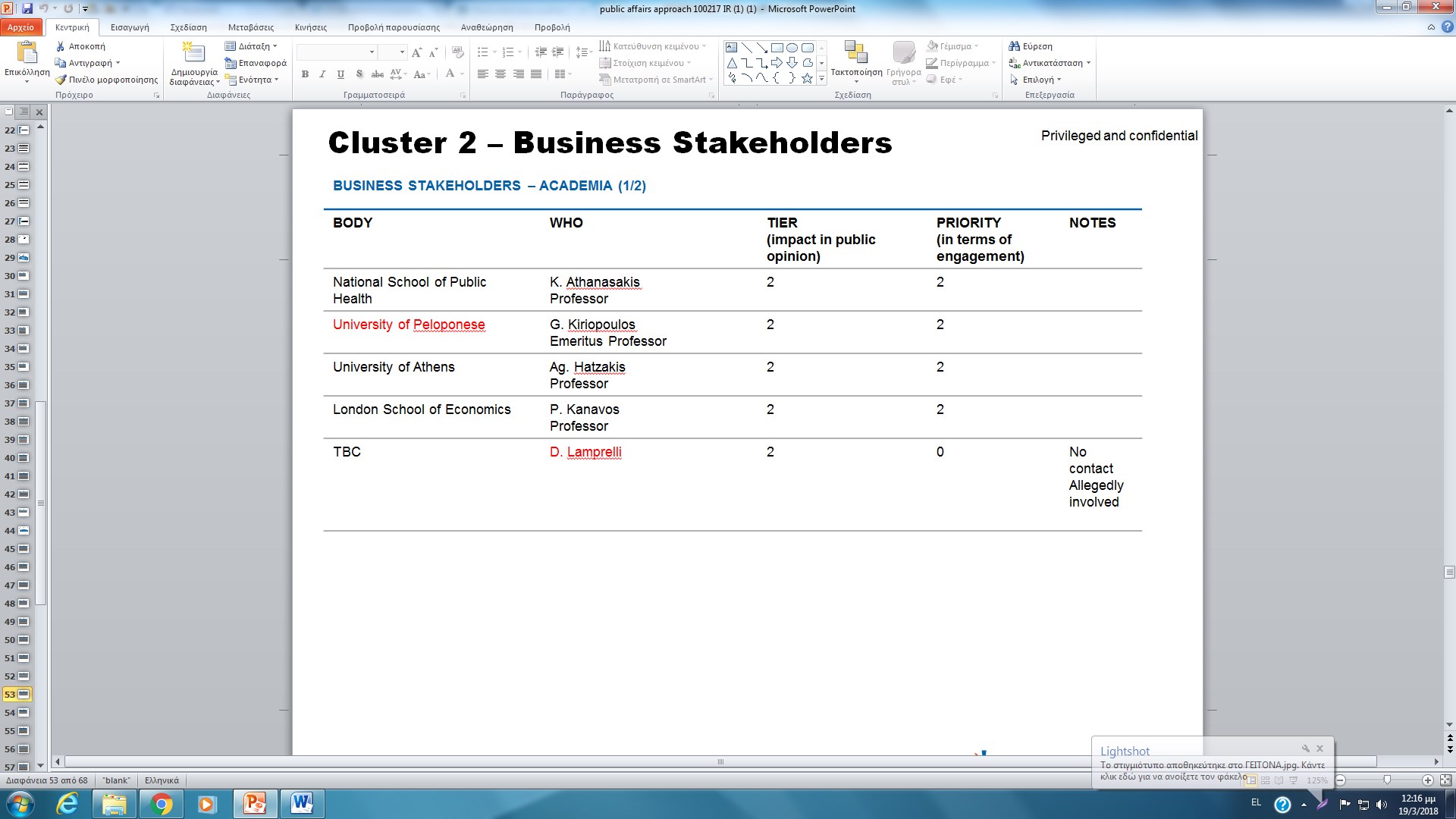The width and height of the screenshot is (1456, 819).
Task: Open the Διάταξη layout dropdown
Action: coord(251,46)
